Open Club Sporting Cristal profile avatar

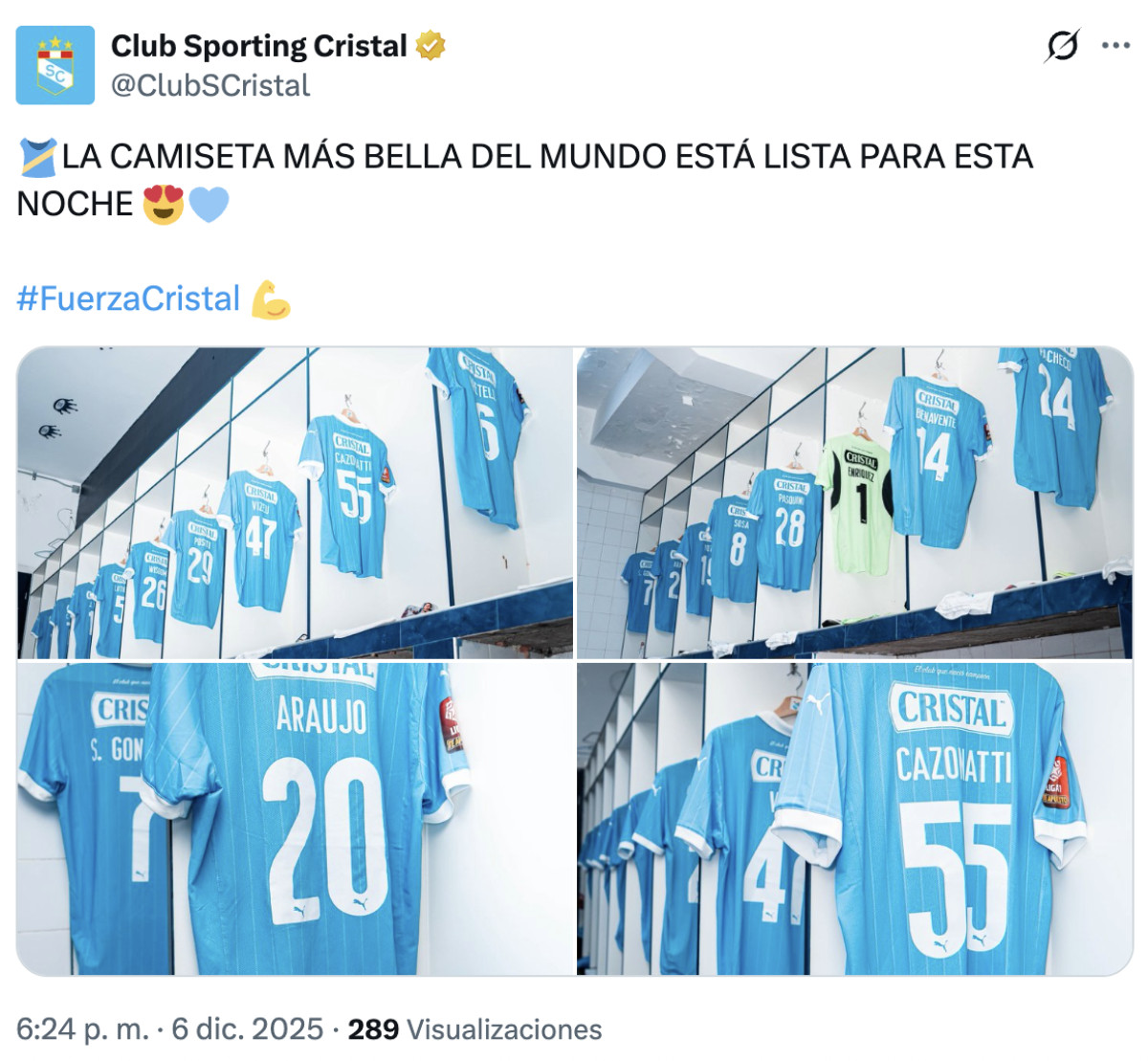pyautogui.click(x=55, y=65)
